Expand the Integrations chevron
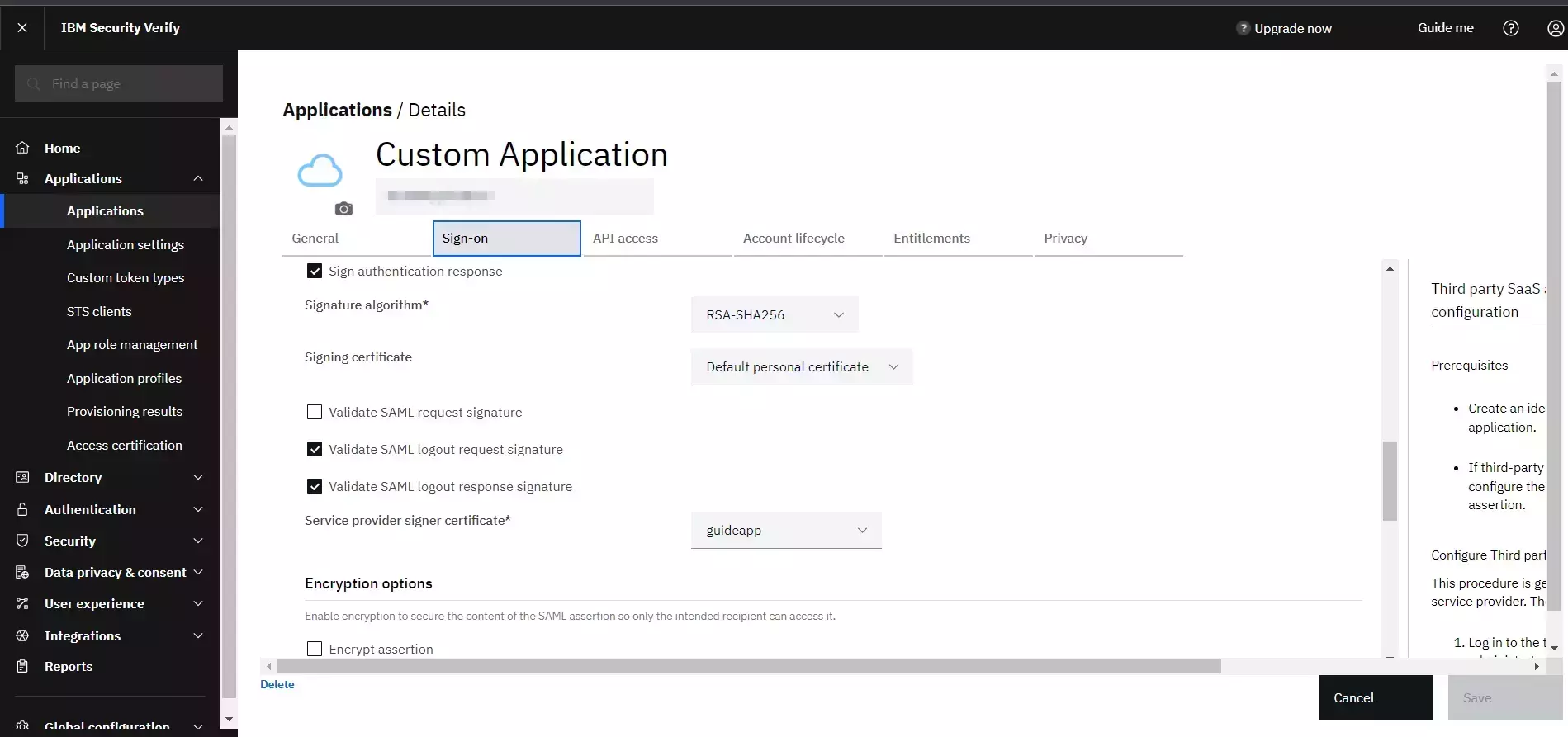The width and height of the screenshot is (1568, 737). click(x=198, y=635)
